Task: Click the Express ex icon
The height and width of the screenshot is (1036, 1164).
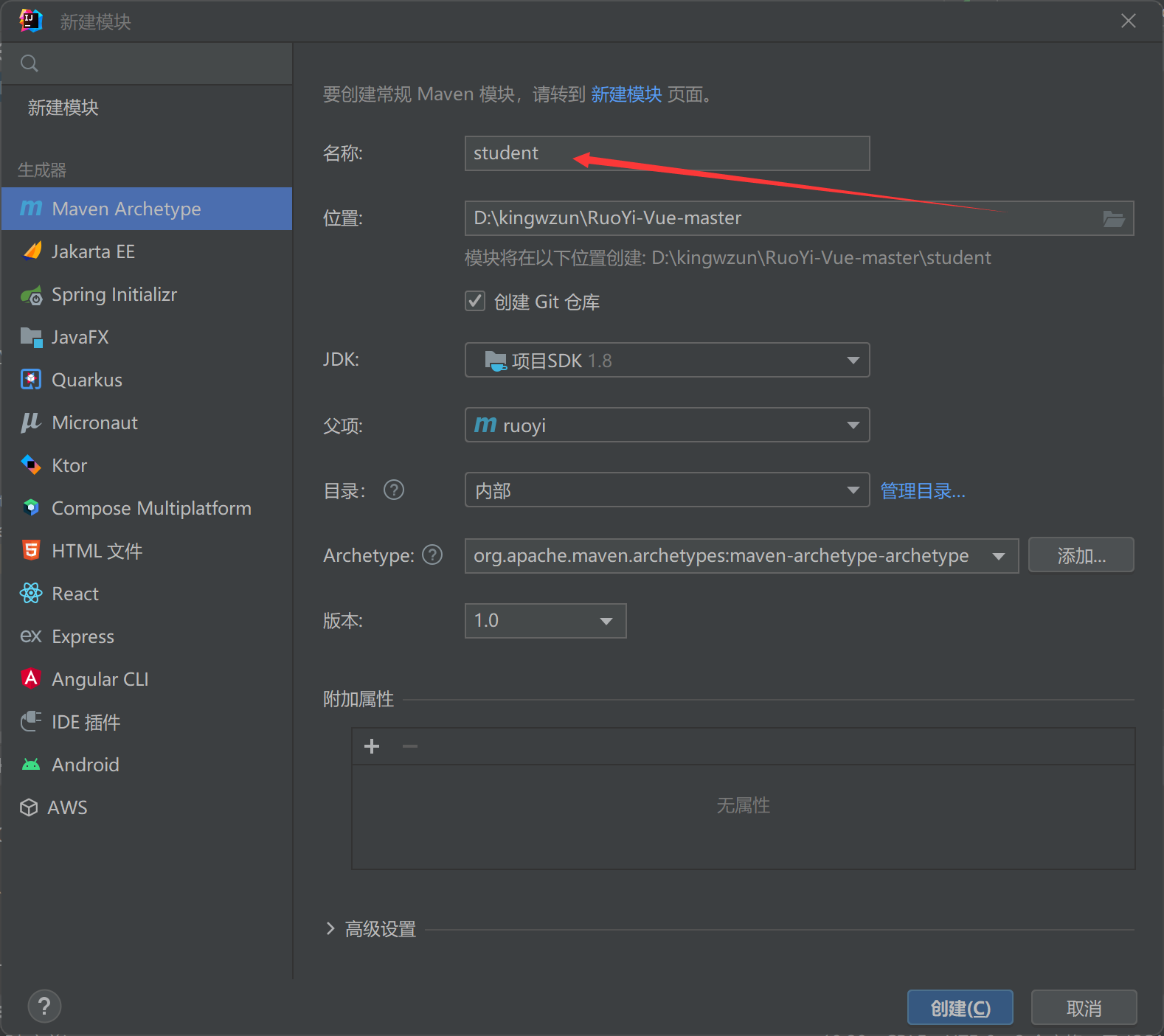Action: pyautogui.click(x=31, y=636)
